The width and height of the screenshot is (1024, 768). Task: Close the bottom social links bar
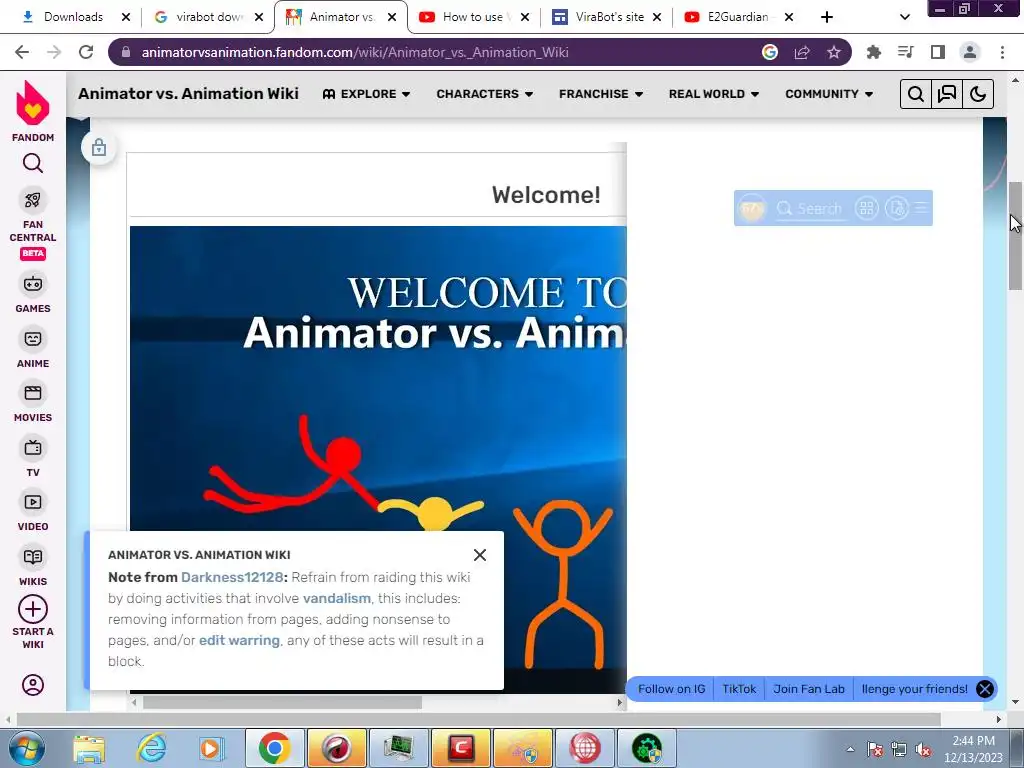[985, 689]
